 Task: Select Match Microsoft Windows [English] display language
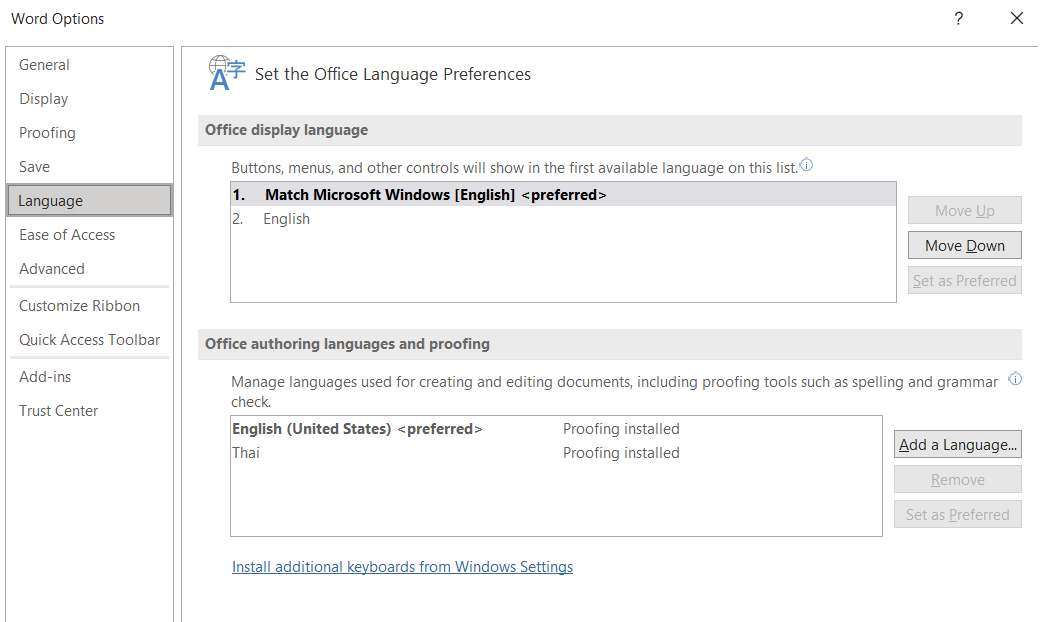point(564,195)
